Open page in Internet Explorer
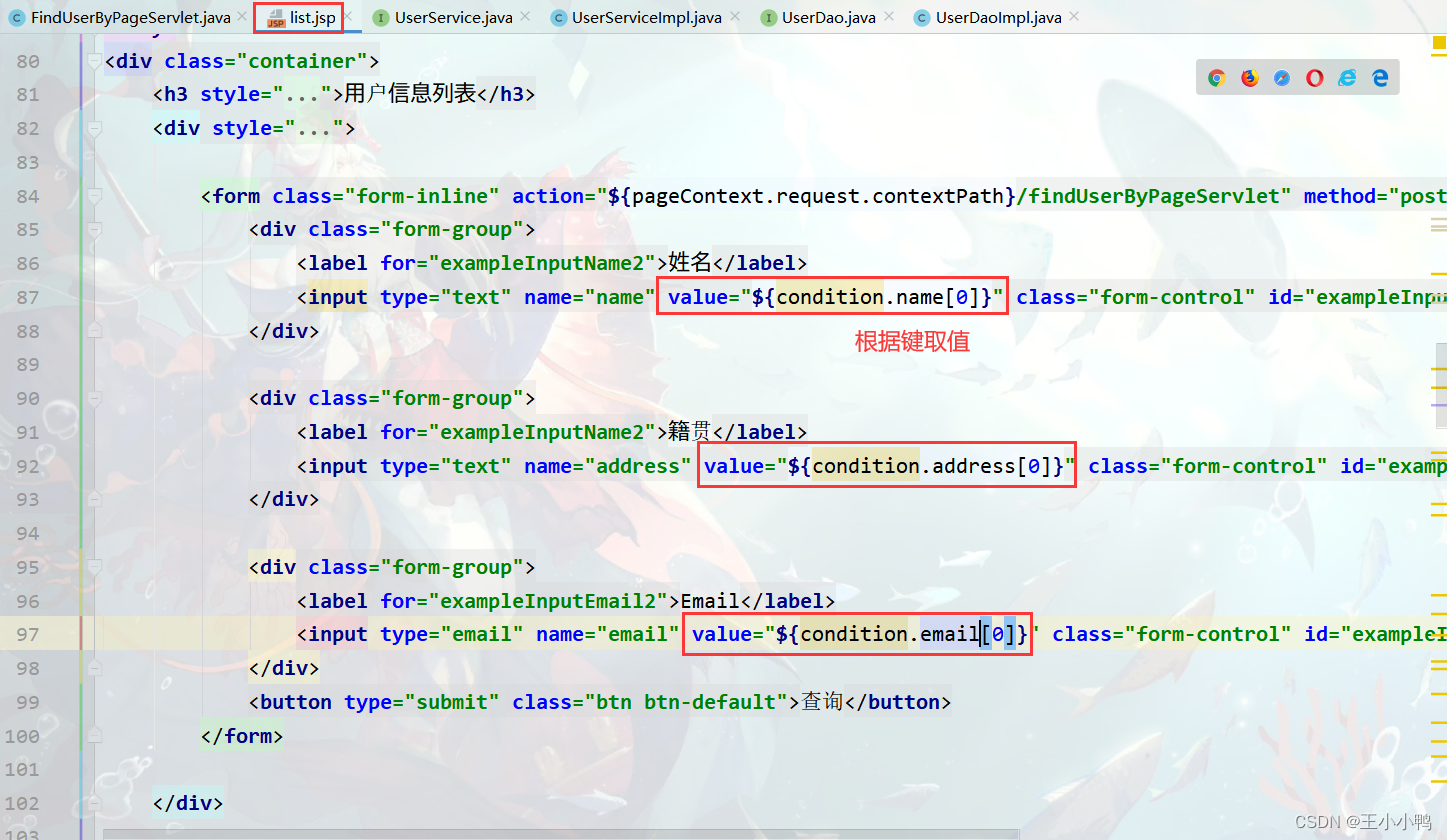1447x840 pixels. point(1348,78)
